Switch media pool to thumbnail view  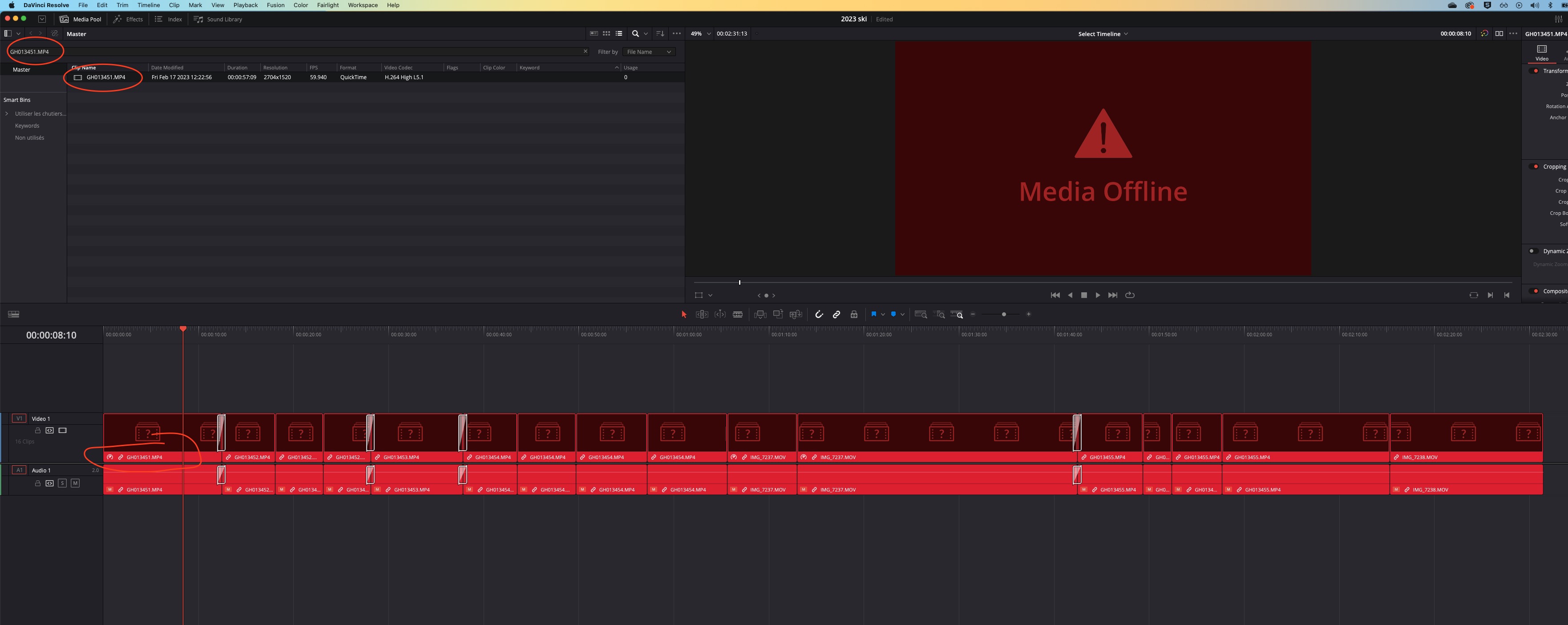[x=606, y=33]
